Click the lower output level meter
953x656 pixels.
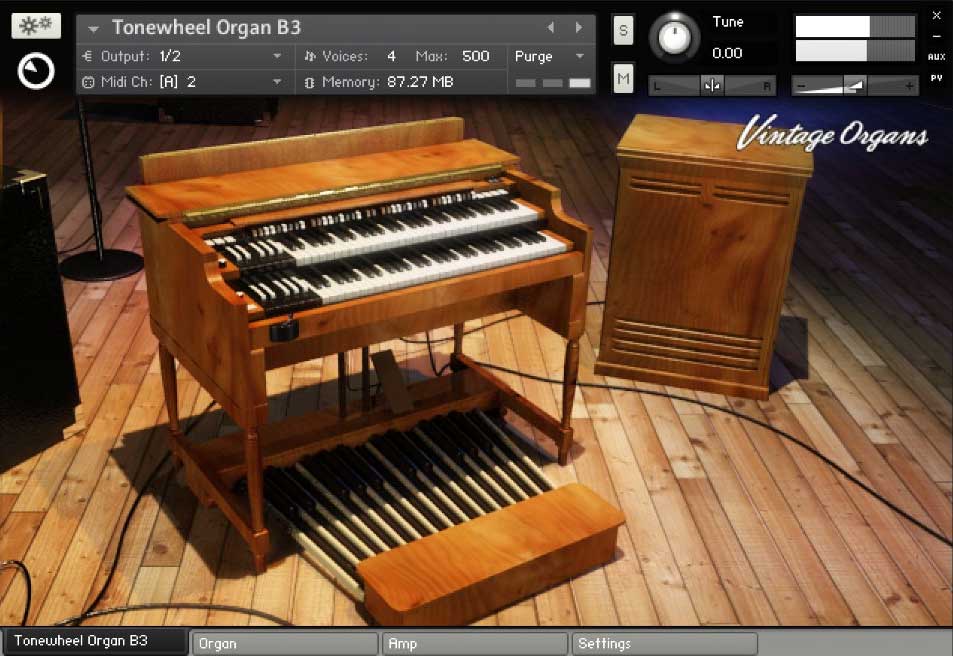point(855,50)
